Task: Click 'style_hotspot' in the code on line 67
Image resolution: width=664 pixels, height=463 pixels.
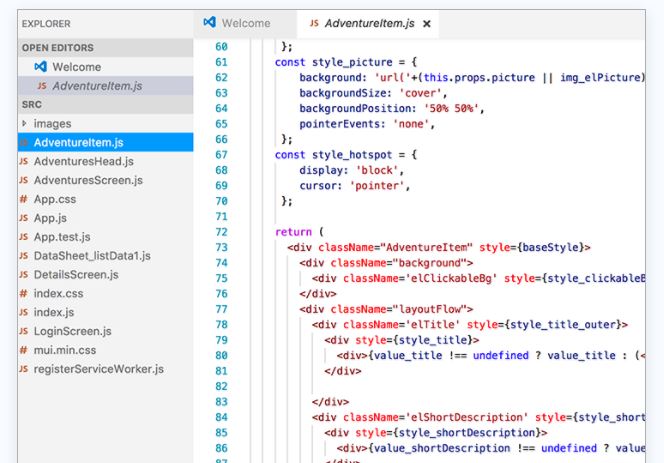Action: 352,155
